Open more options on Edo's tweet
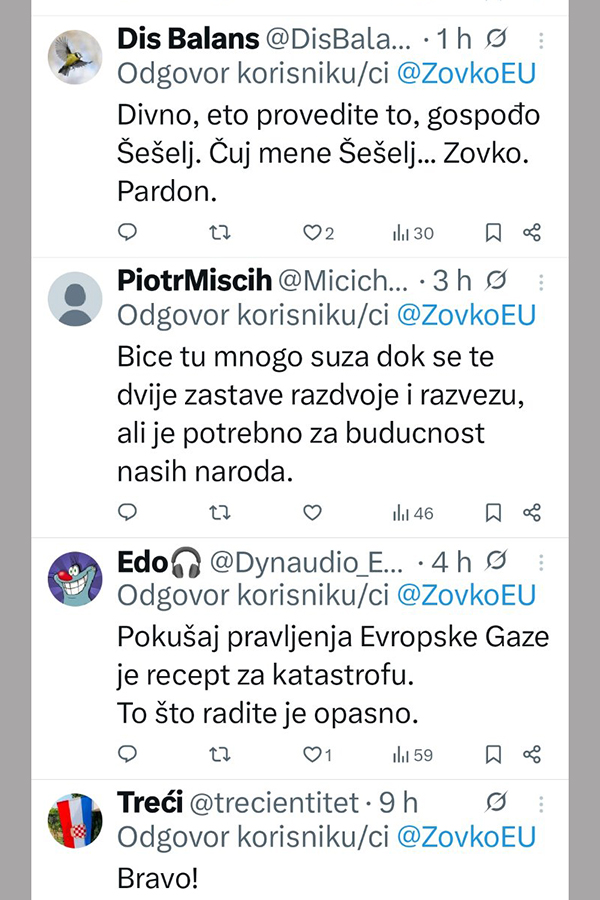Screen dimensions: 600x900 [541, 563]
